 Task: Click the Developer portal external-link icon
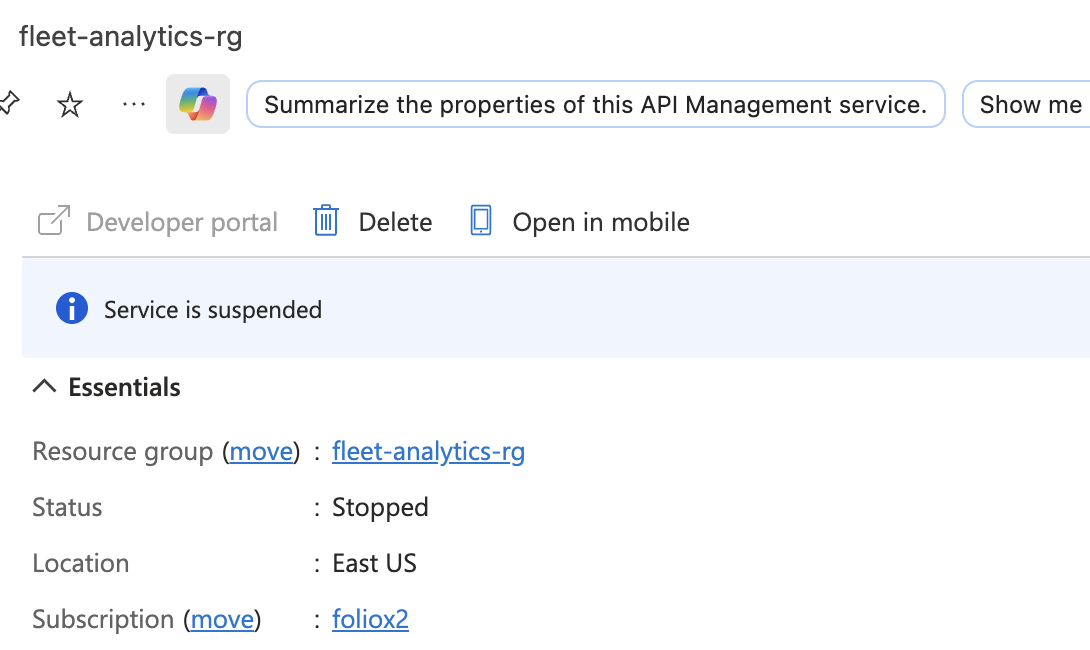(54, 221)
